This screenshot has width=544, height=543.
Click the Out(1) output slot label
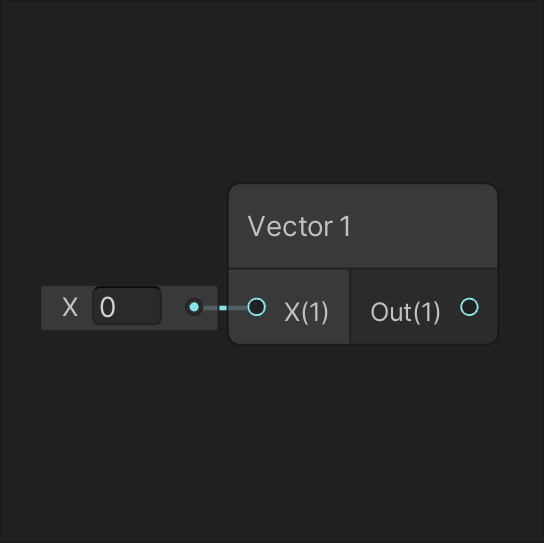tap(405, 312)
